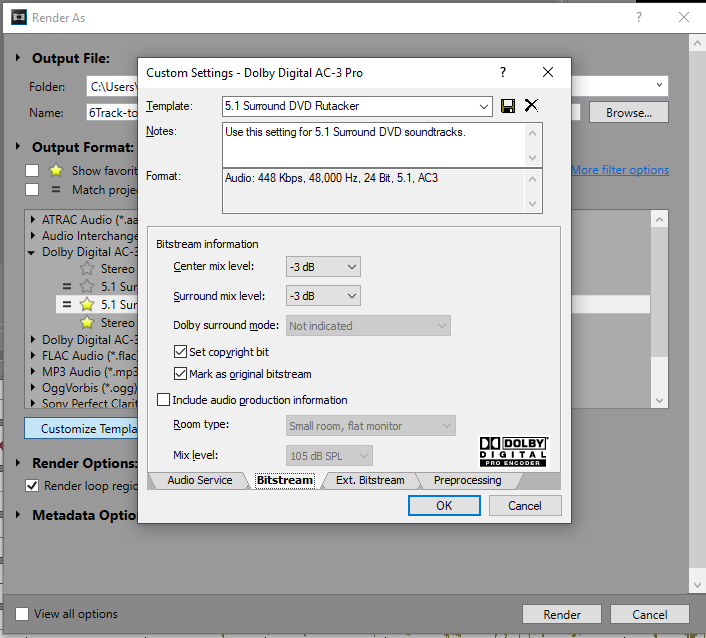The image size is (706, 638).
Task: Expand Audio Interchange format item
Action: click(x=32, y=235)
